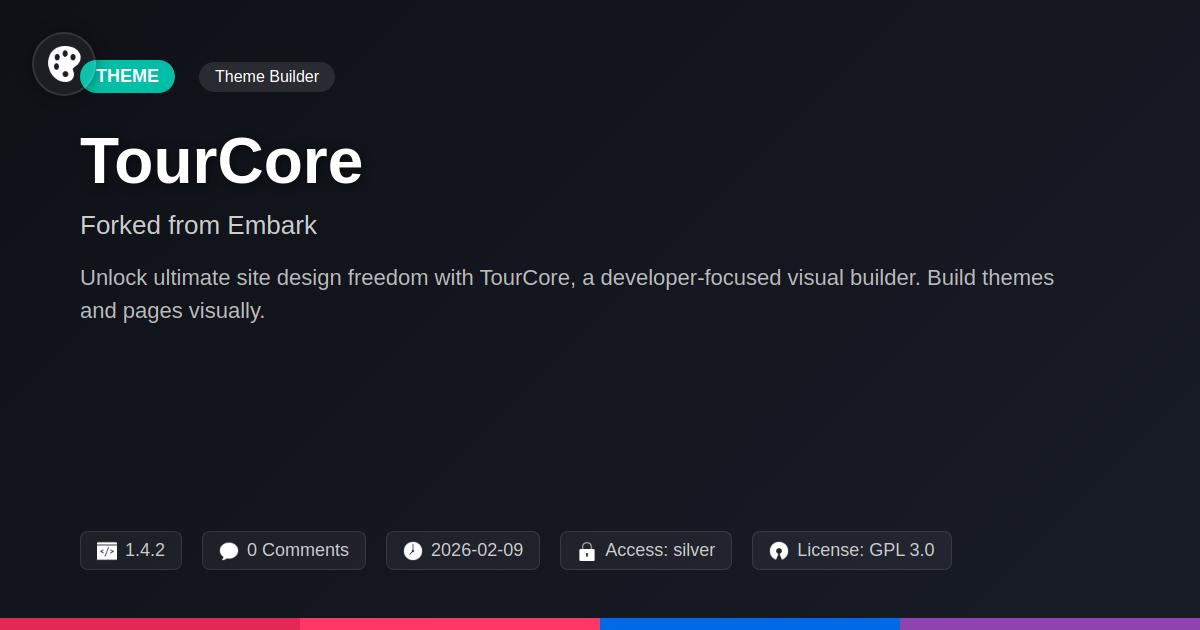Screen dimensions: 1200x630
Task: Click the palette icon in circle
Action: (64, 64)
